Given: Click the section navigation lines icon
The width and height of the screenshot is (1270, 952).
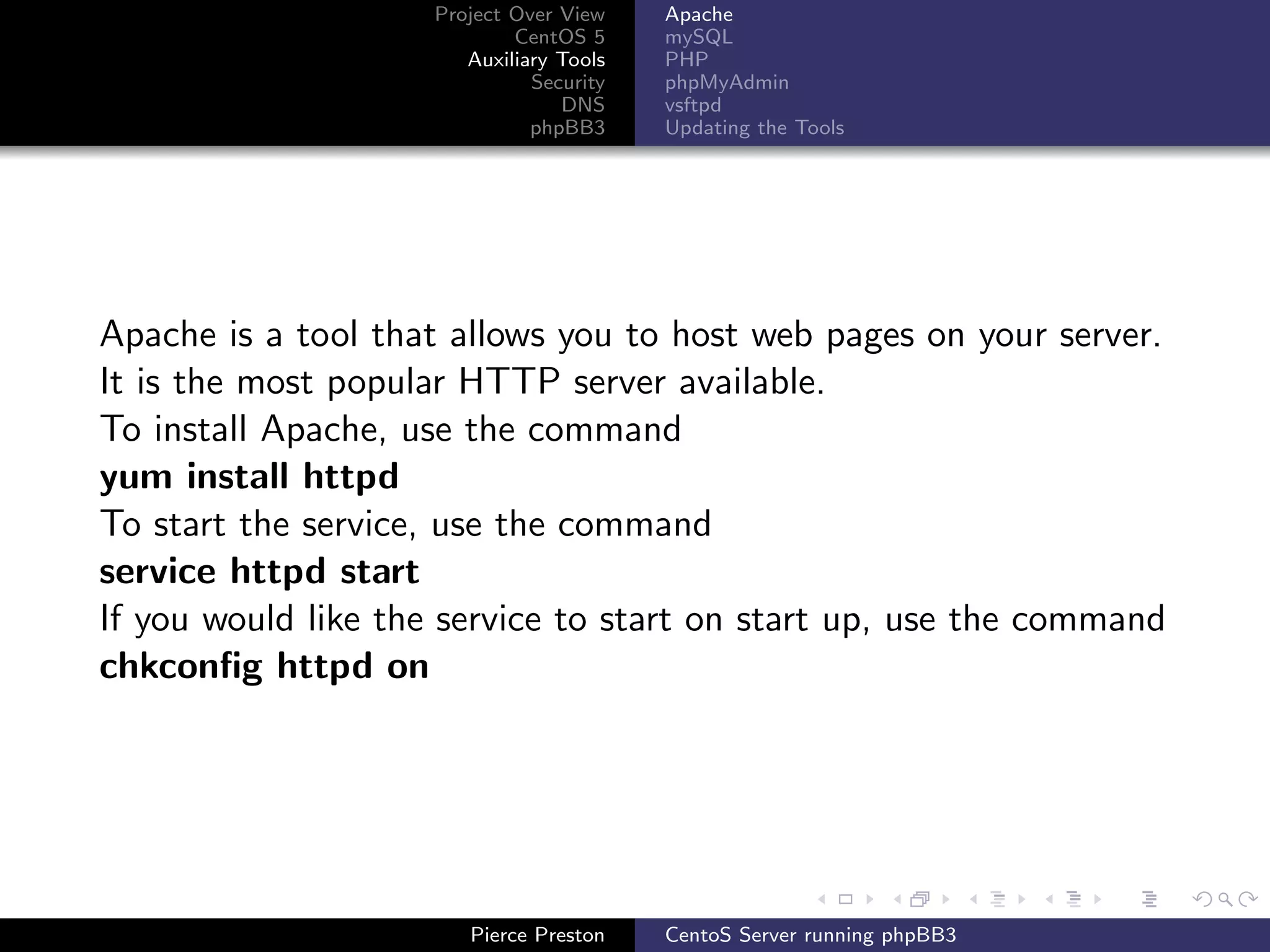Looking at the screenshot, I should click(x=1073, y=899).
